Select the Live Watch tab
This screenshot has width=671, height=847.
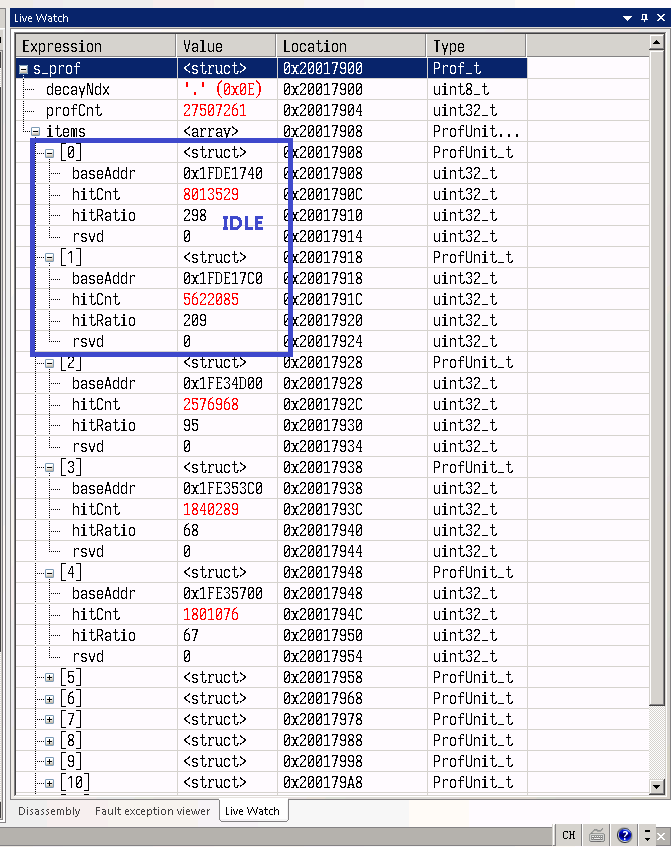[x=252, y=811]
